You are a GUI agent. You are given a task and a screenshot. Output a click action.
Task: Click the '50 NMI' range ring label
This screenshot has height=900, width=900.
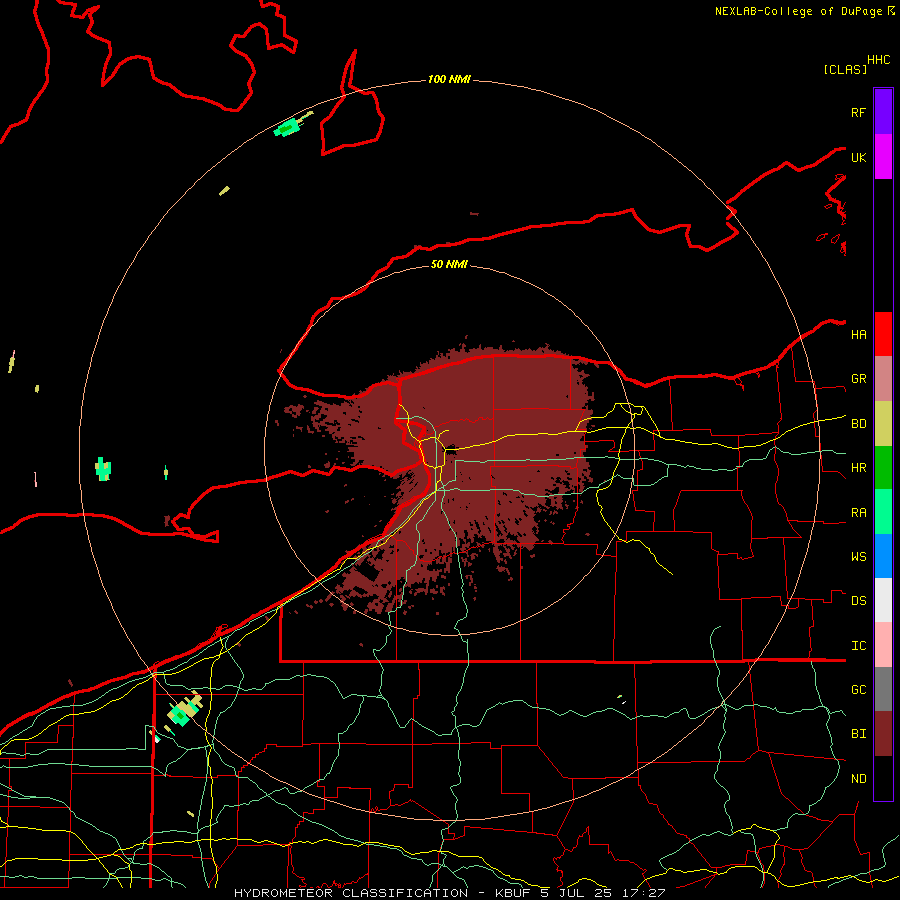(x=449, y=264)
